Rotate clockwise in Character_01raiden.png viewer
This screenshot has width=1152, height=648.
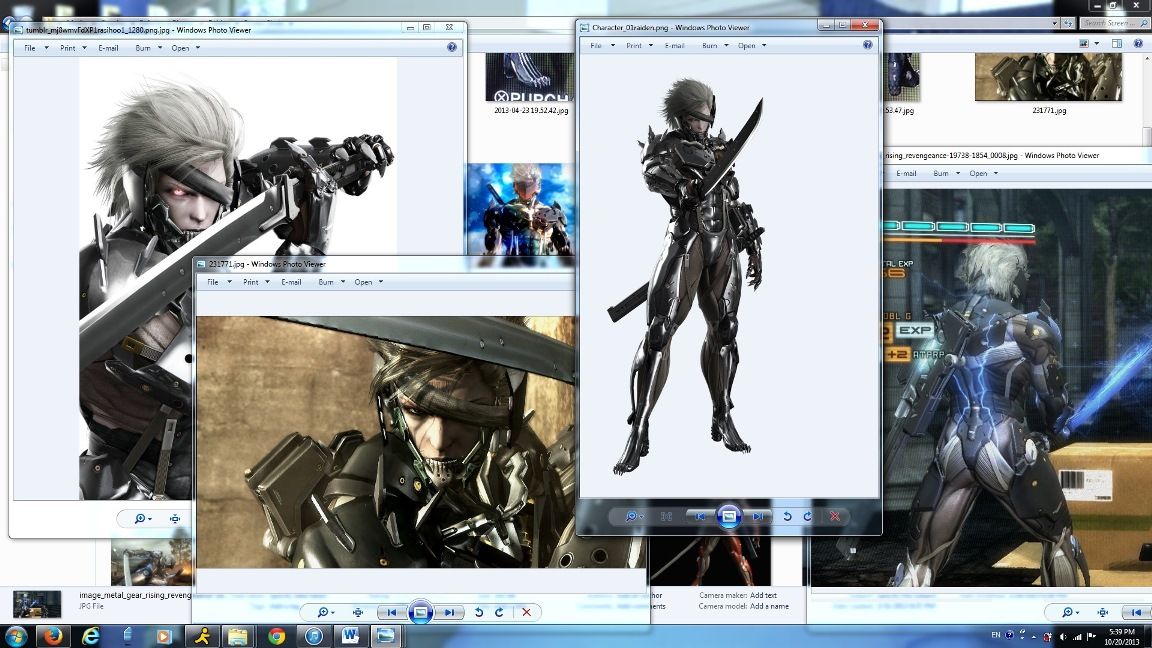[807, 516]
